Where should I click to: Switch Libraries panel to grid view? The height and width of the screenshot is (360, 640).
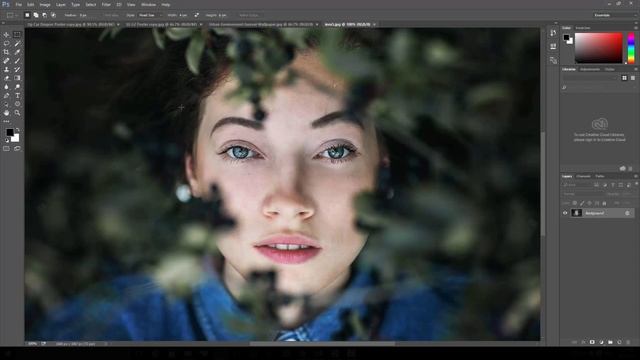click(624, 78)
